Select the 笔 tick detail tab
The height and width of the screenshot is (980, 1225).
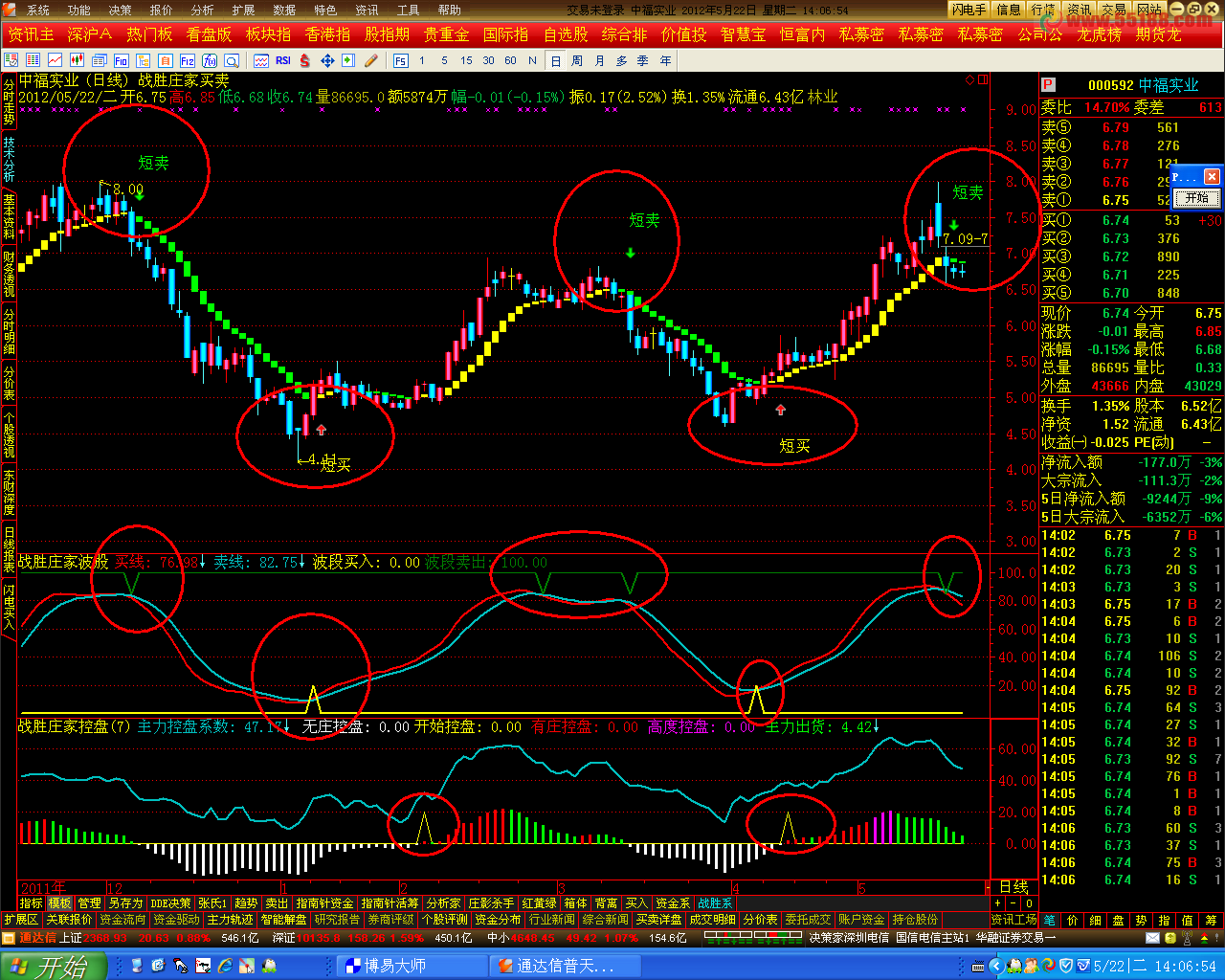click(x=1049, y=920)
